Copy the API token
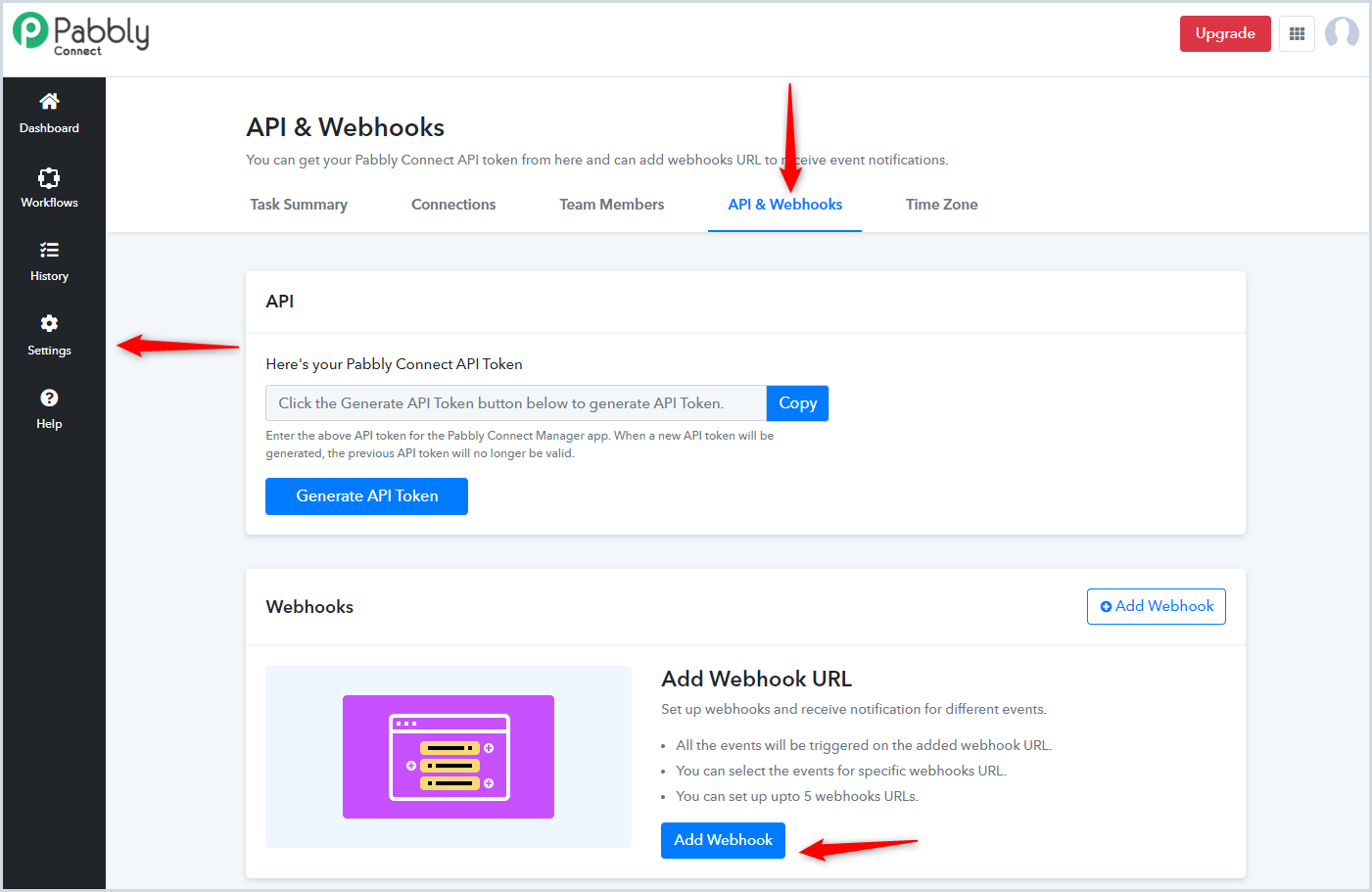This screenshot has width=1372, height=892. (x=797, y=403)
